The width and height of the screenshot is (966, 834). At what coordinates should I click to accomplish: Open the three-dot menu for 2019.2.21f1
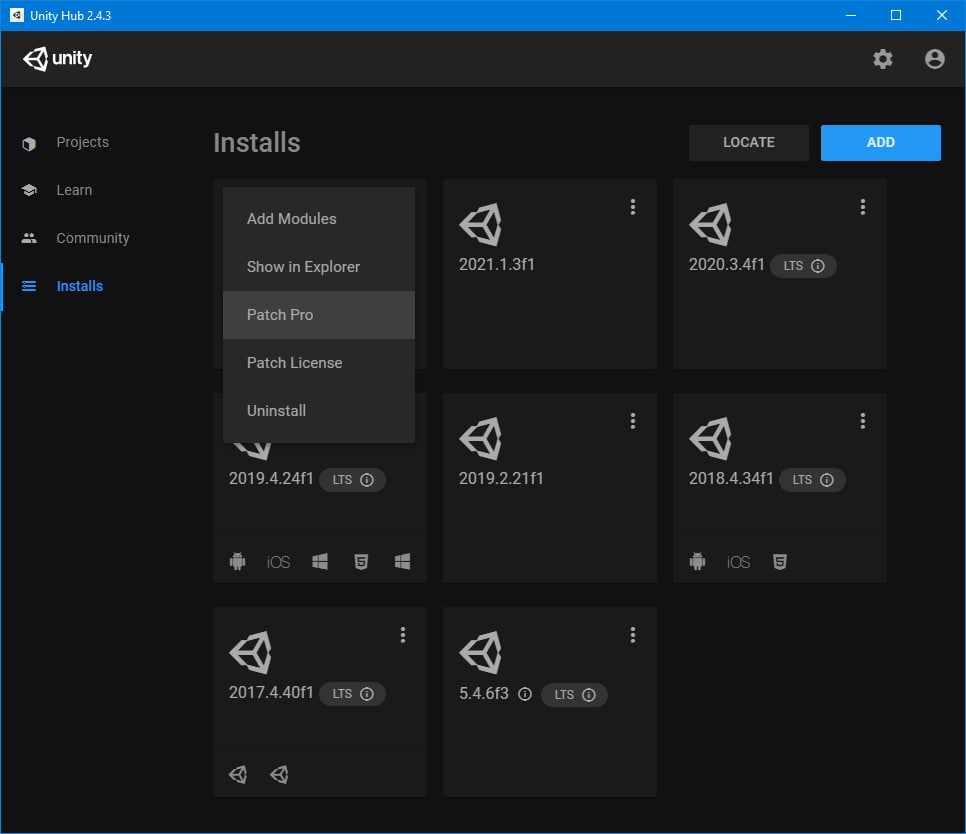(x=632, y=421)
